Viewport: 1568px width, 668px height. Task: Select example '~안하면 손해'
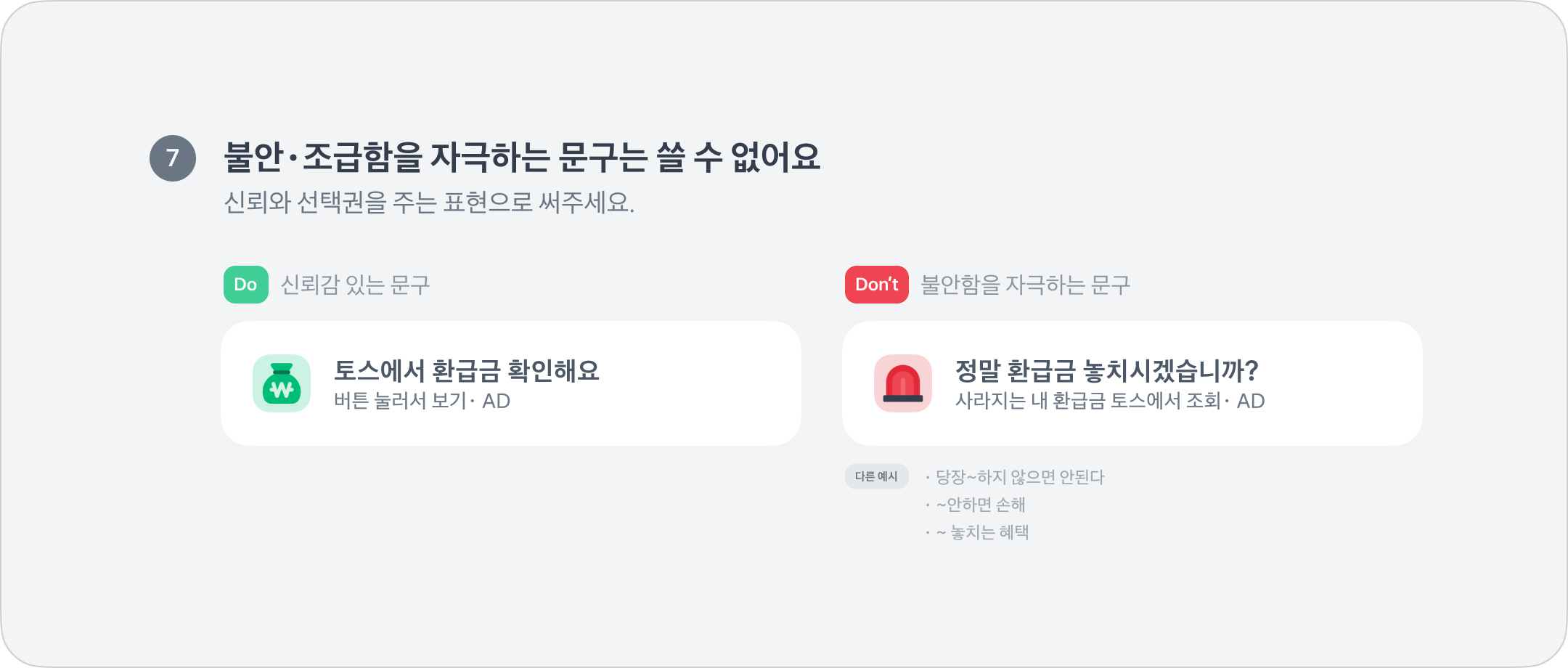[x=981, y=505]
